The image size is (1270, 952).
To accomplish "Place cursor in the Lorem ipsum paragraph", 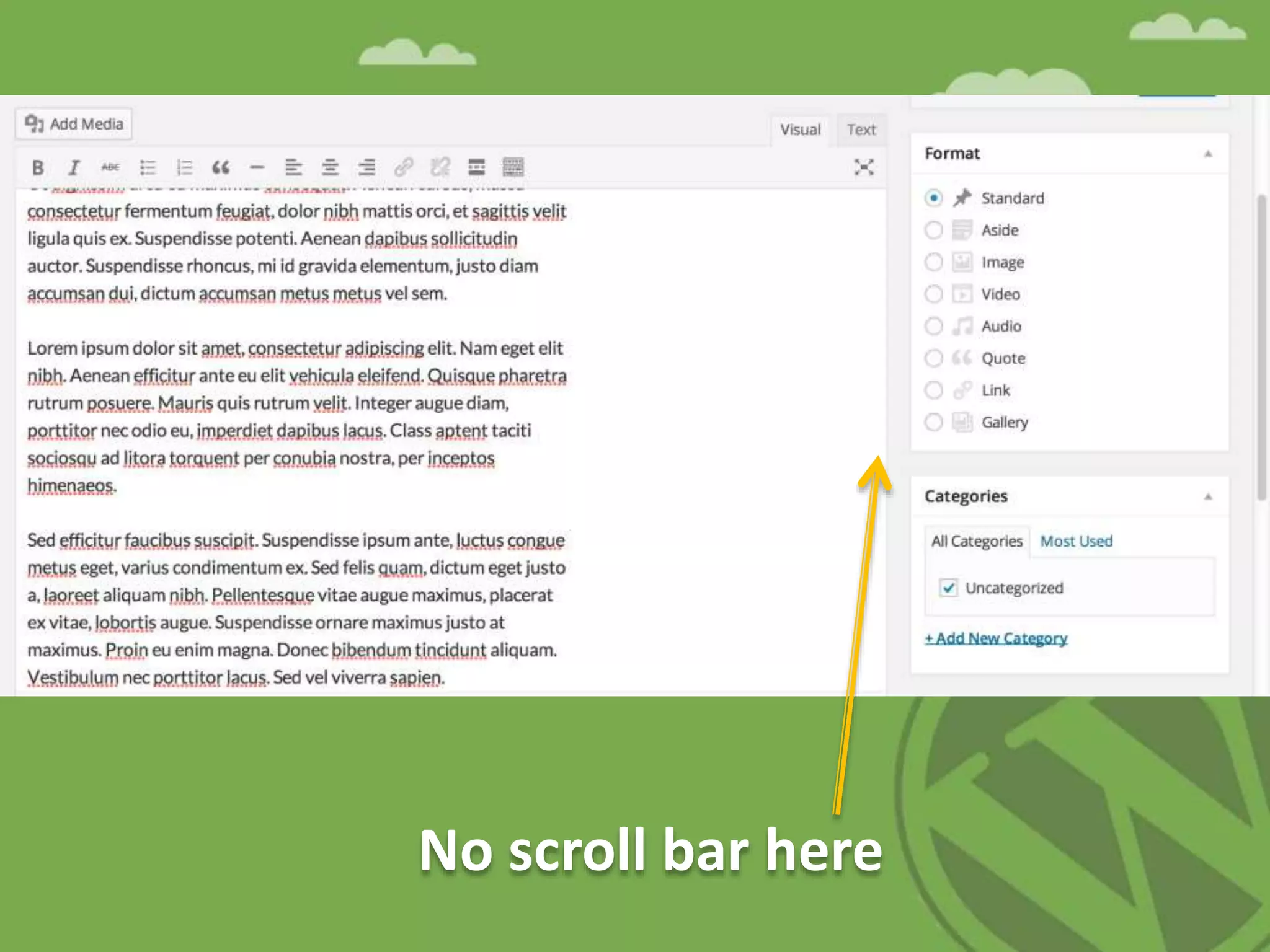I will [x=296, y=416].
